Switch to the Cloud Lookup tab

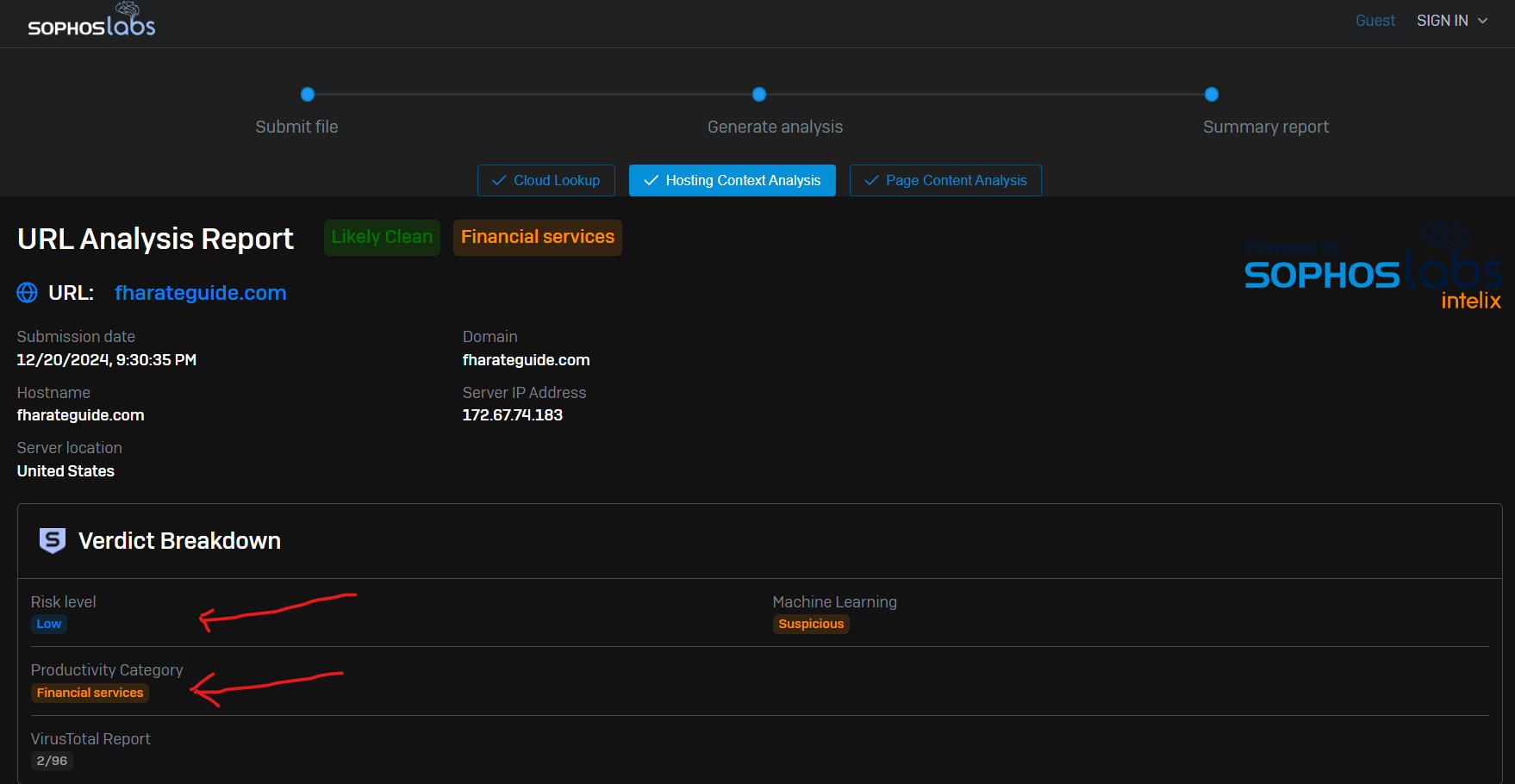point(546,180)
